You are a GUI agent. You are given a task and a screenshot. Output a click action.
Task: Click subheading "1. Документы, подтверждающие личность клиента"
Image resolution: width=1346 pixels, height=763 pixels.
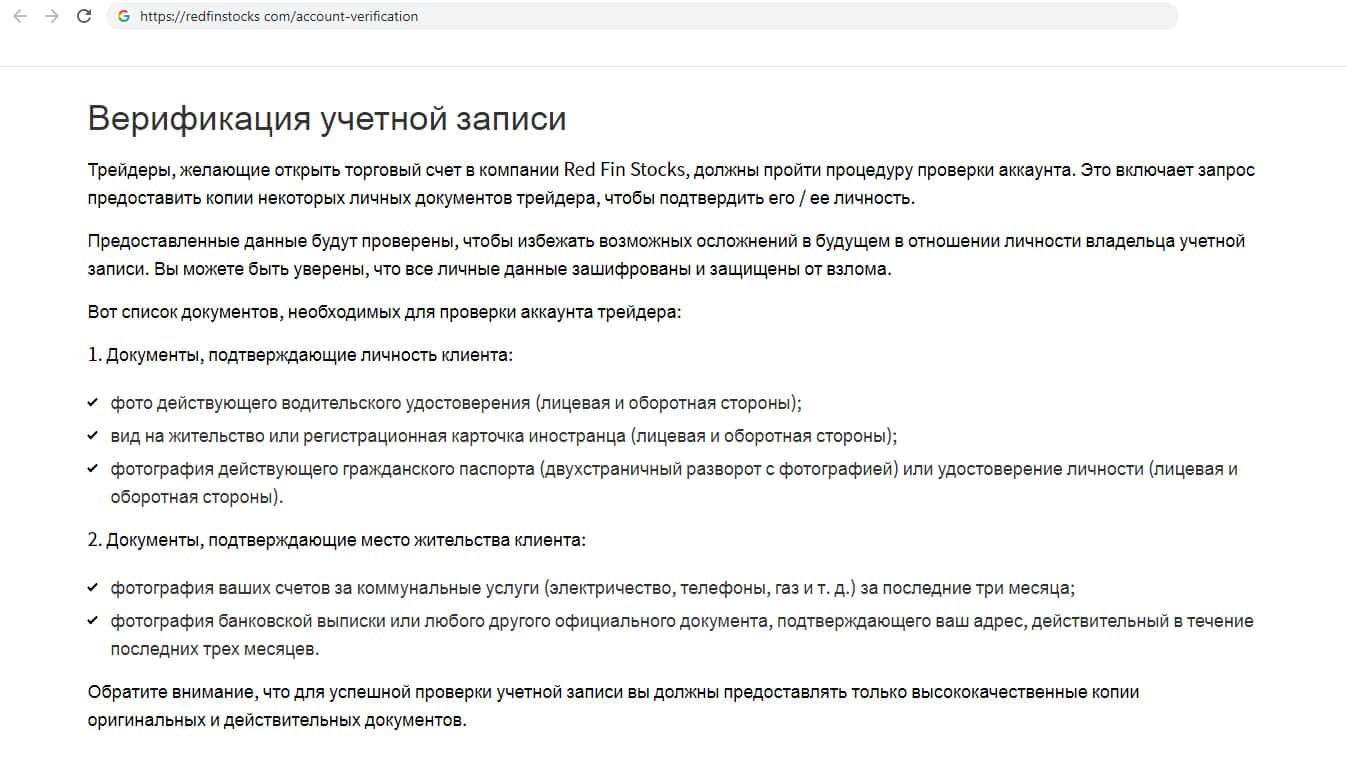pos(300,355)
